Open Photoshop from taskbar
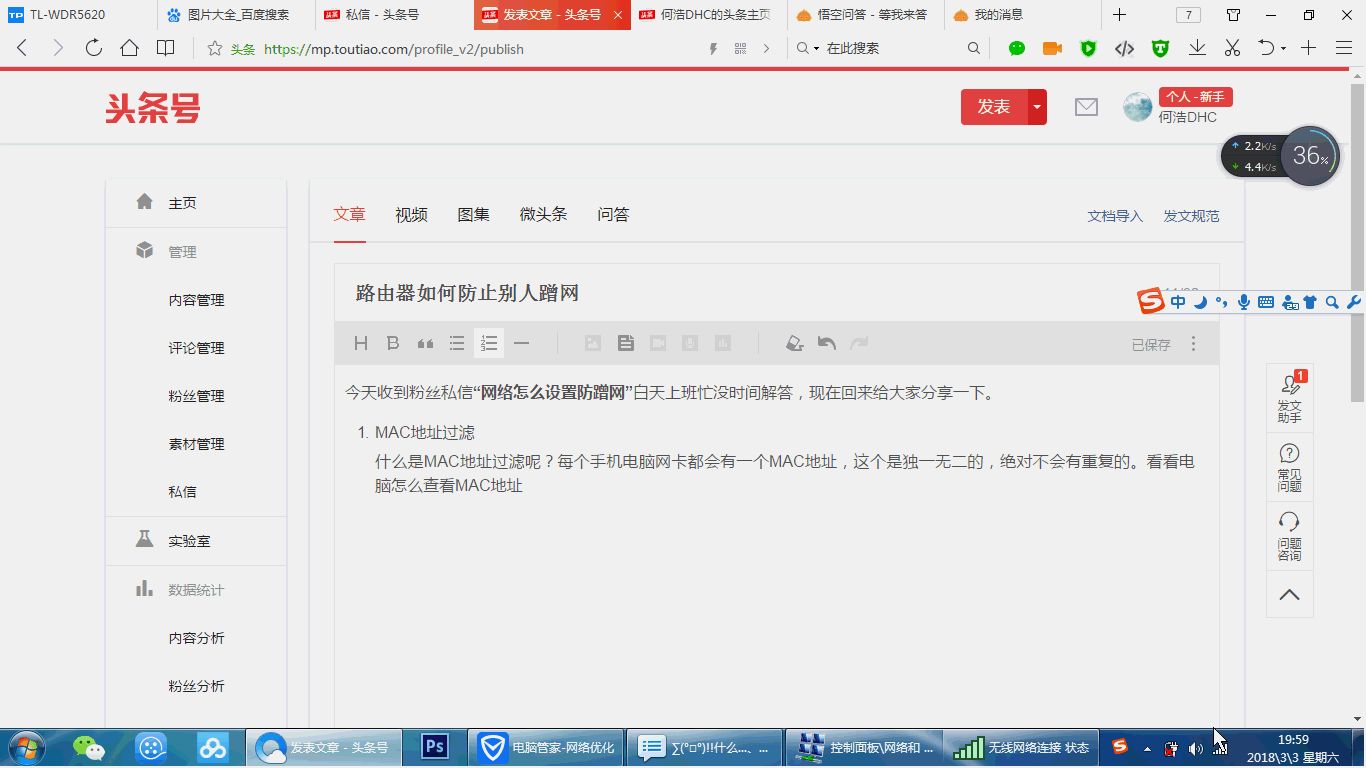Screen dimensions: 1366x768 click(x=434, y=747)
